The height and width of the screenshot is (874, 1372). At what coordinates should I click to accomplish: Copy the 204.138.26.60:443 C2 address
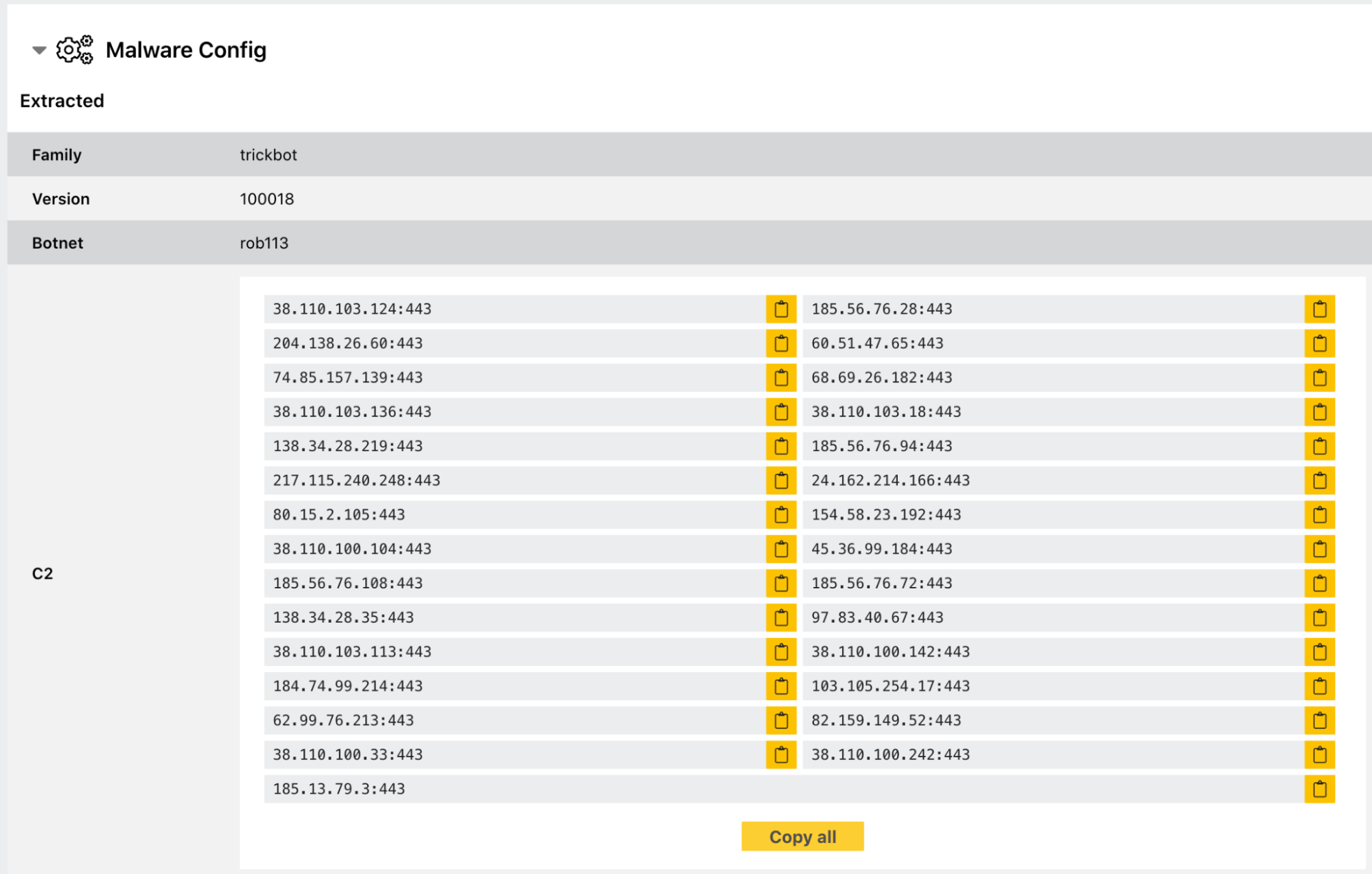780,343
